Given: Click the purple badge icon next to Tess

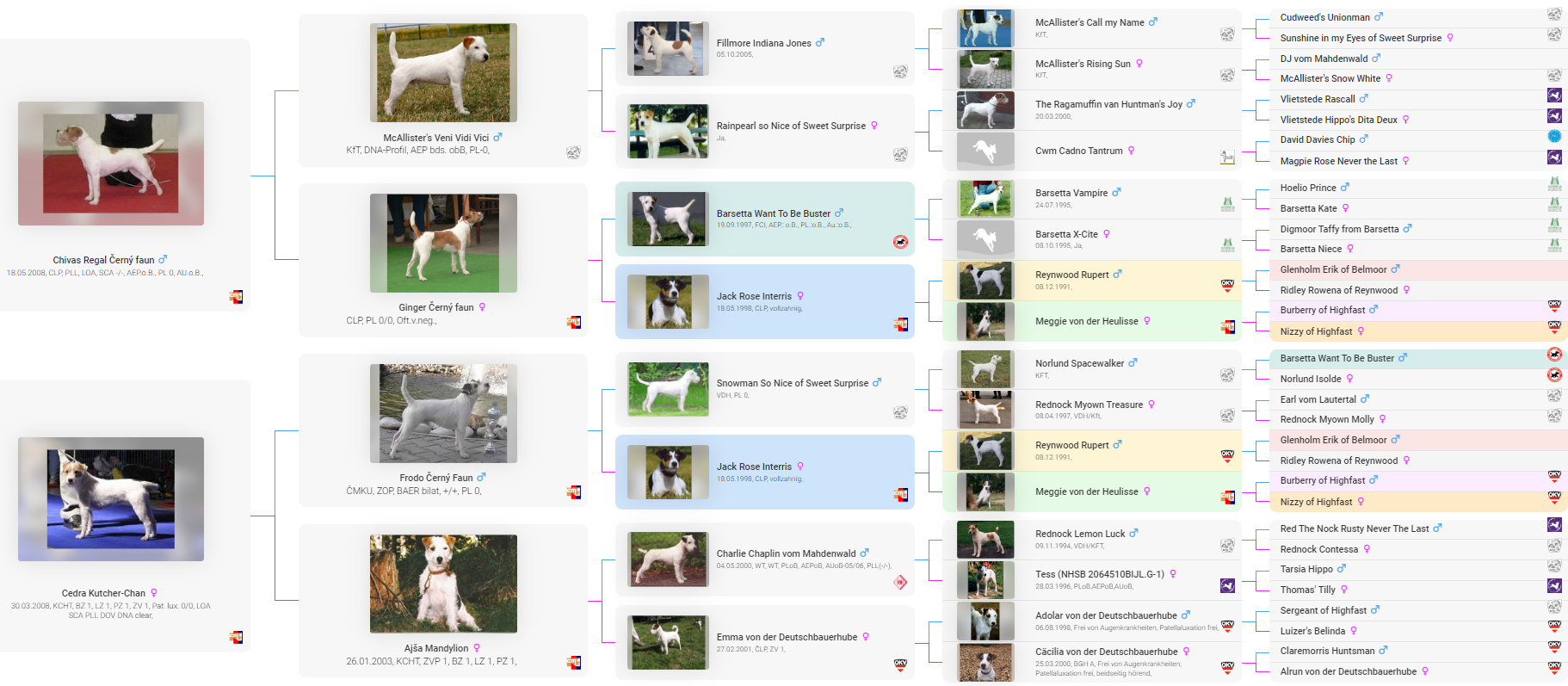Looking at the screenshot, I should (x=1227, y=586).
